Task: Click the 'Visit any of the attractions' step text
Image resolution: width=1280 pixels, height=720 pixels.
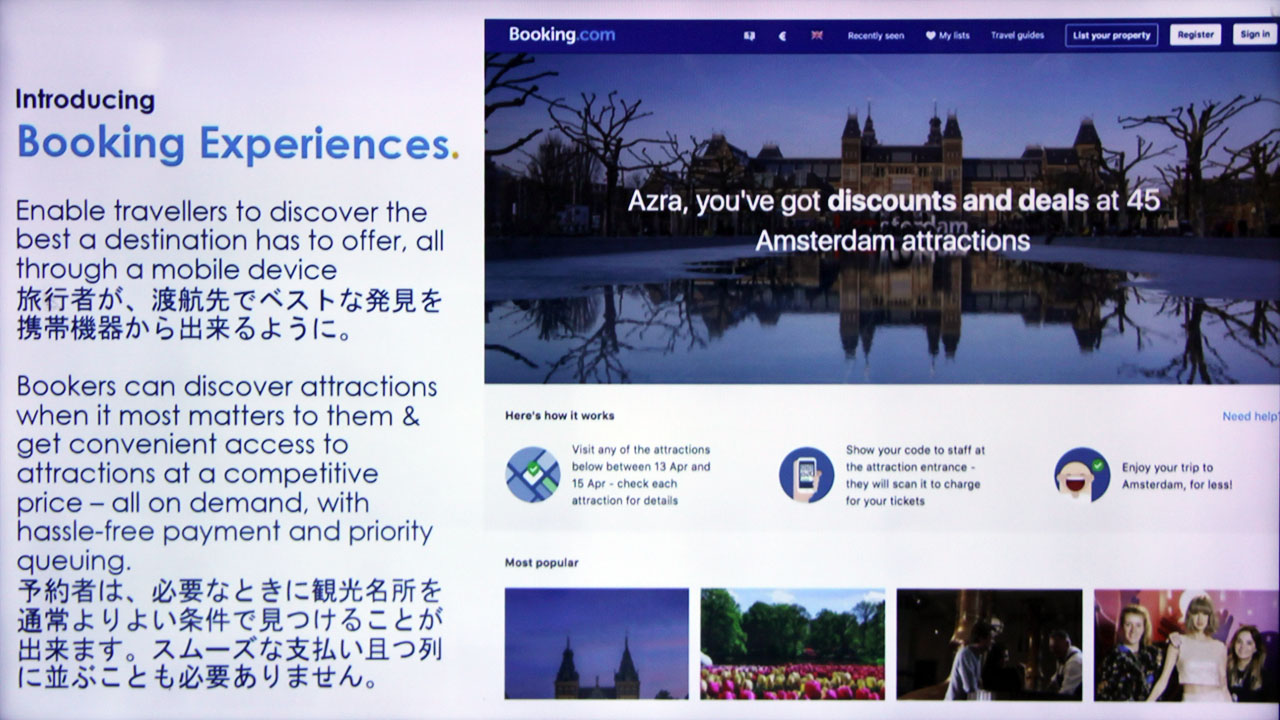Action: (641, 475)
